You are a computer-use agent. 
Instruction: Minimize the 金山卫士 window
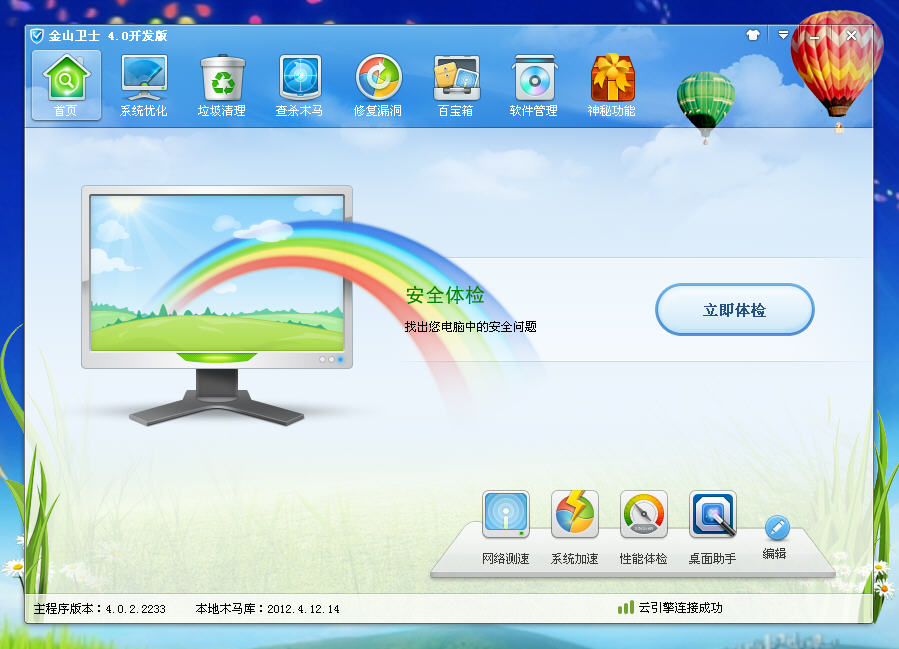pos(815,36)
